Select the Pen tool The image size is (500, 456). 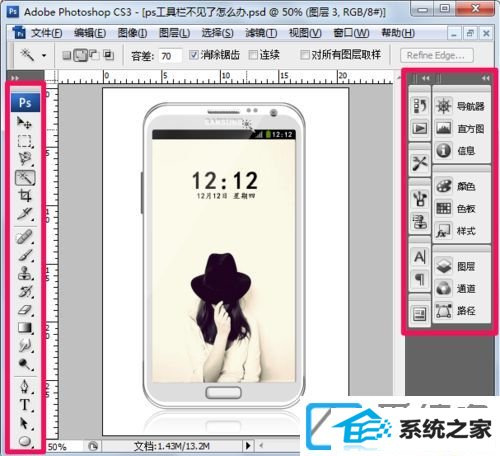25,386
